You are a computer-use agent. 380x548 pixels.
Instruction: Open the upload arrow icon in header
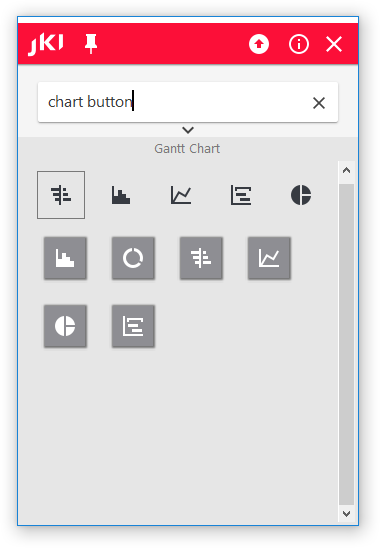(259, 44)
